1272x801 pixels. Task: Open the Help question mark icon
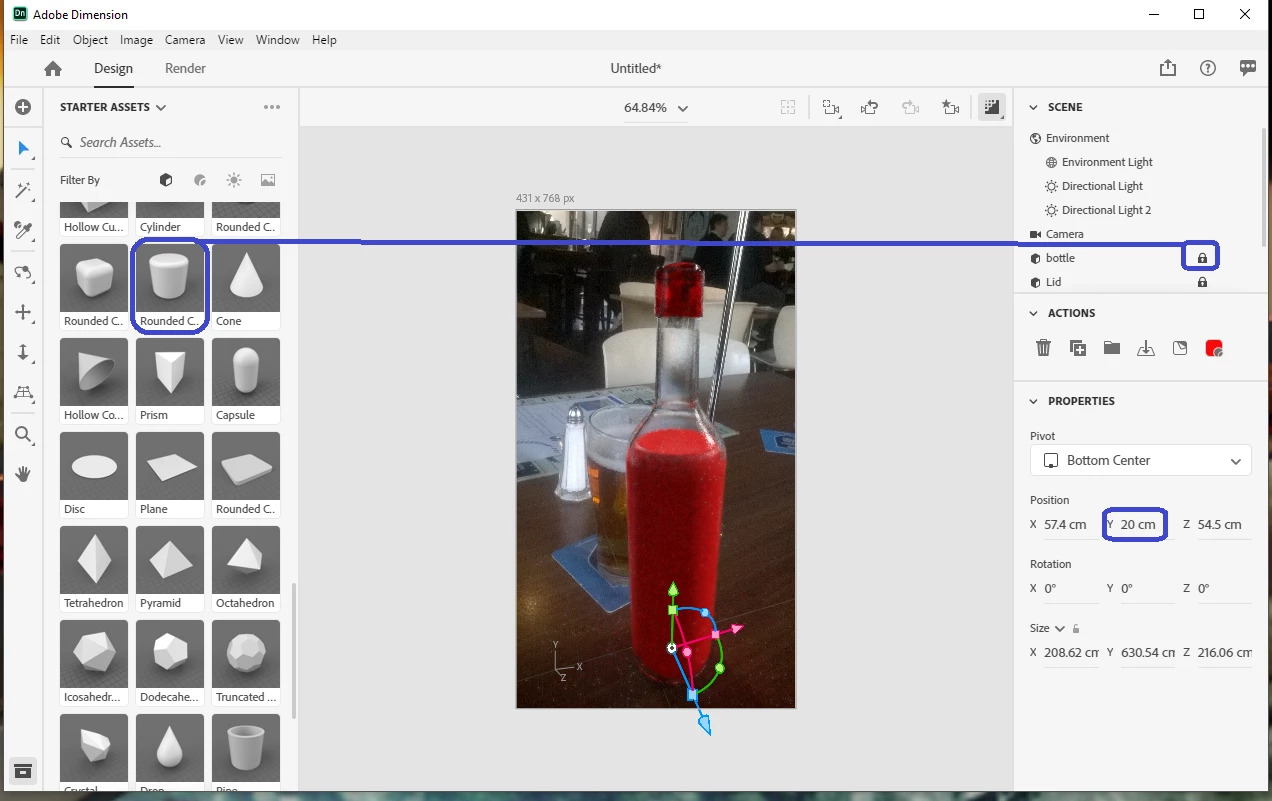1208,68
